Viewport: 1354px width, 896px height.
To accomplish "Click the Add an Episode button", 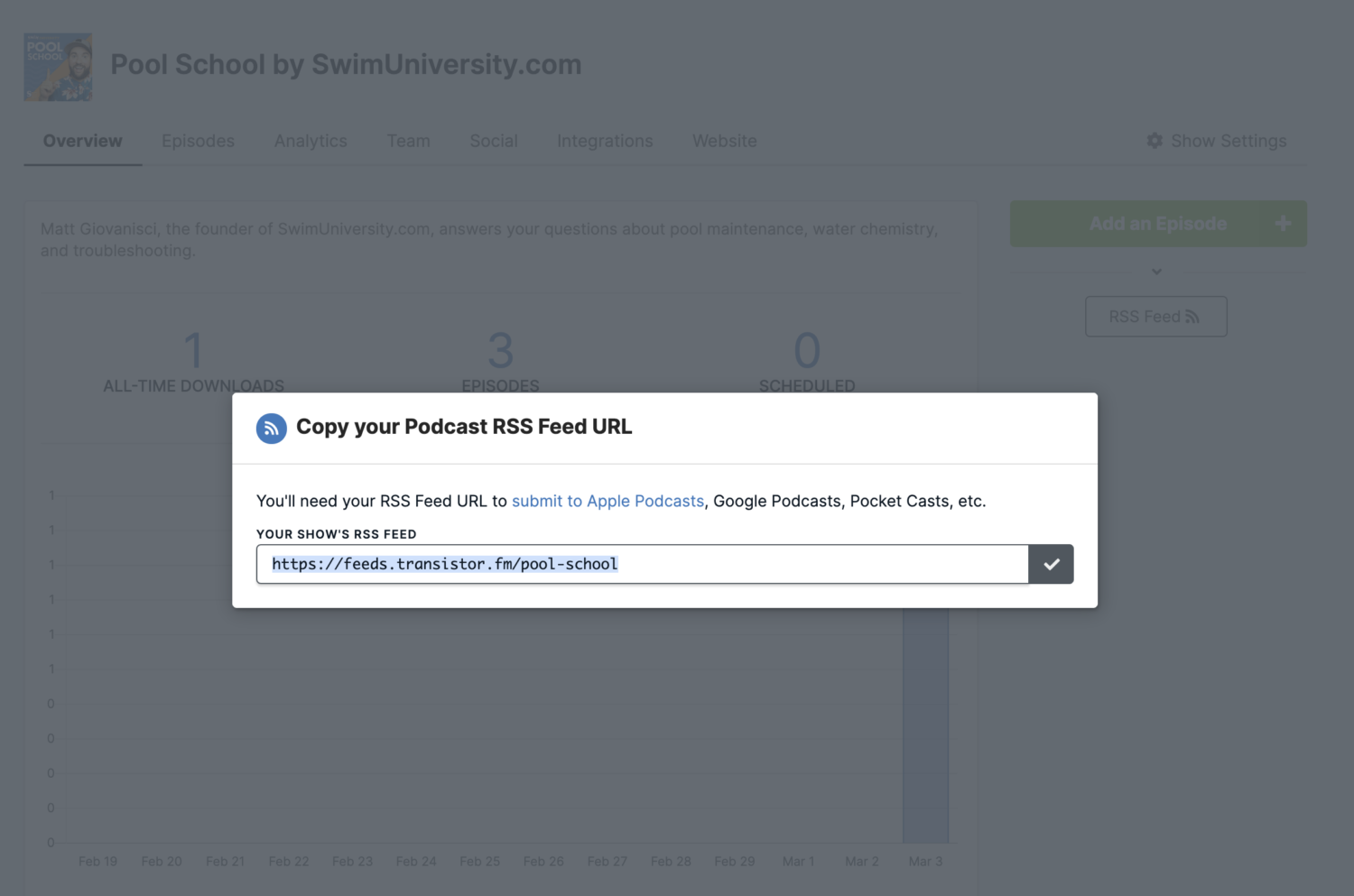I will coord(1158,224).
